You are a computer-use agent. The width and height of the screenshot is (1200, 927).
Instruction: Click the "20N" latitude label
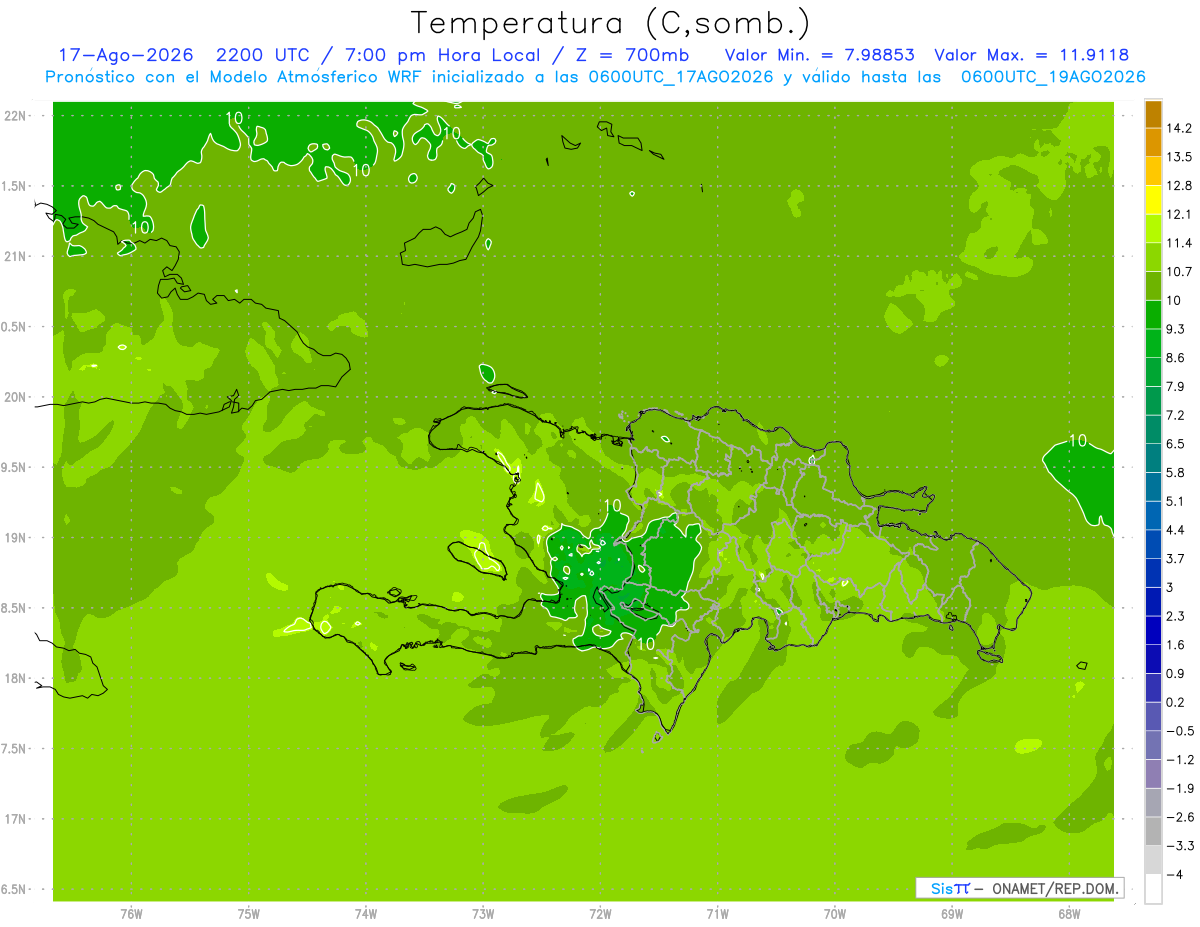(x=17, y=397)
